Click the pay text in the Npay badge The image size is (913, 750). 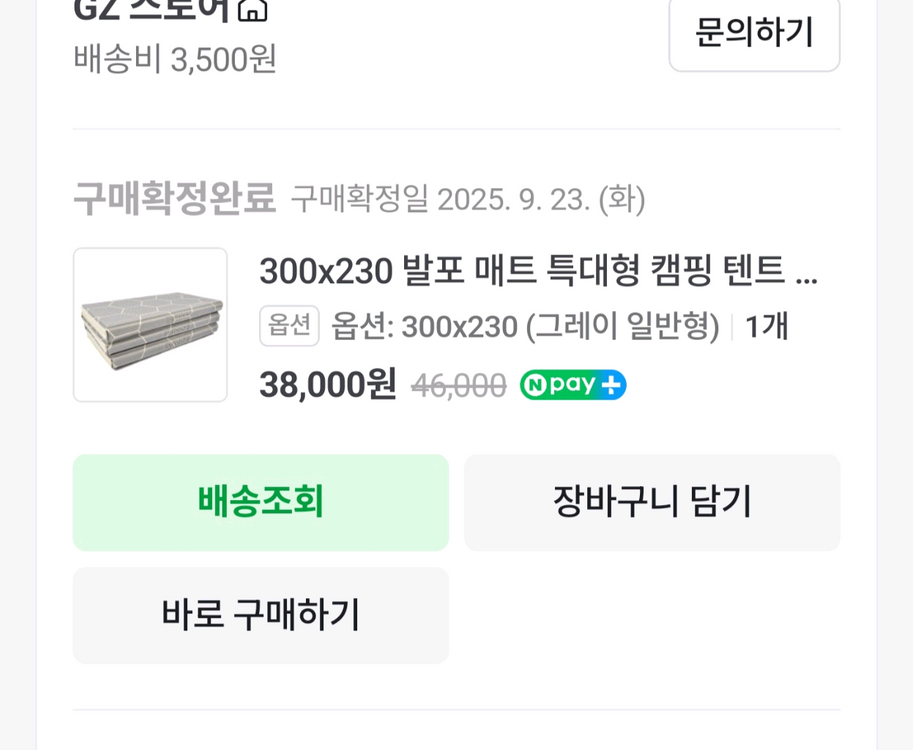pos(572,385)
